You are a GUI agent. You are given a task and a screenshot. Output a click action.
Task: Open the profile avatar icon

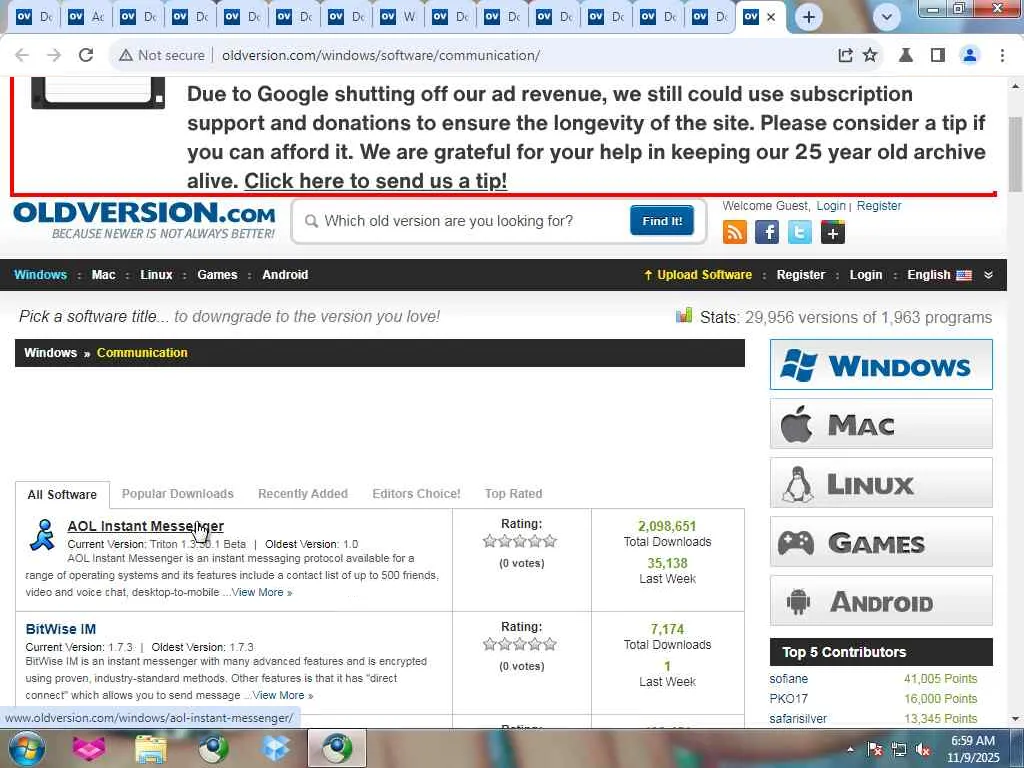[x=970, y=56]
